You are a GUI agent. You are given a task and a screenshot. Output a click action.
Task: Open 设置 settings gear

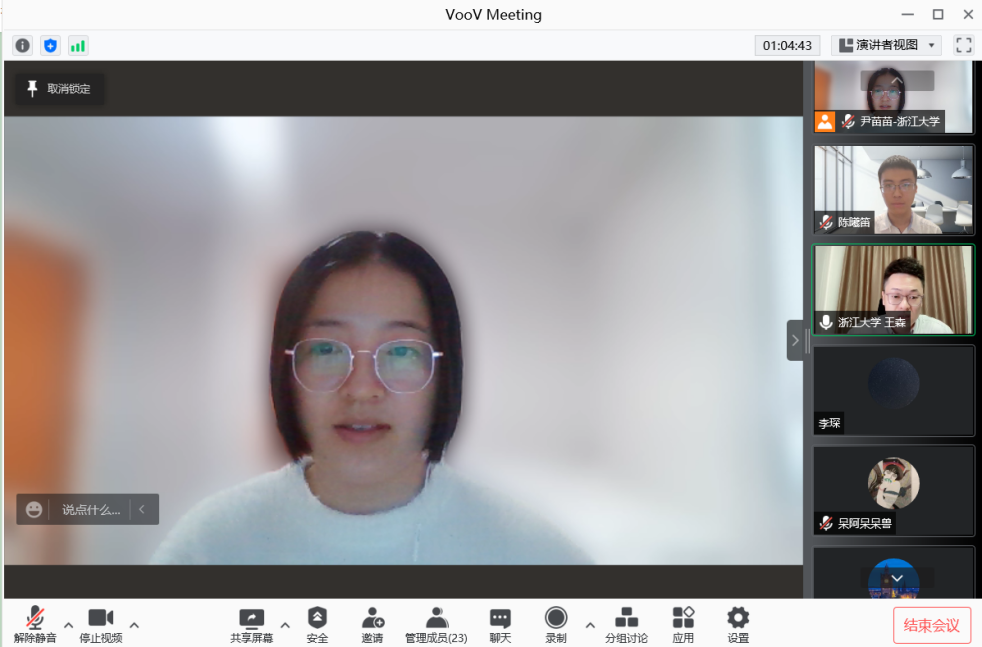pyautogui.click(x=738, y=624)
